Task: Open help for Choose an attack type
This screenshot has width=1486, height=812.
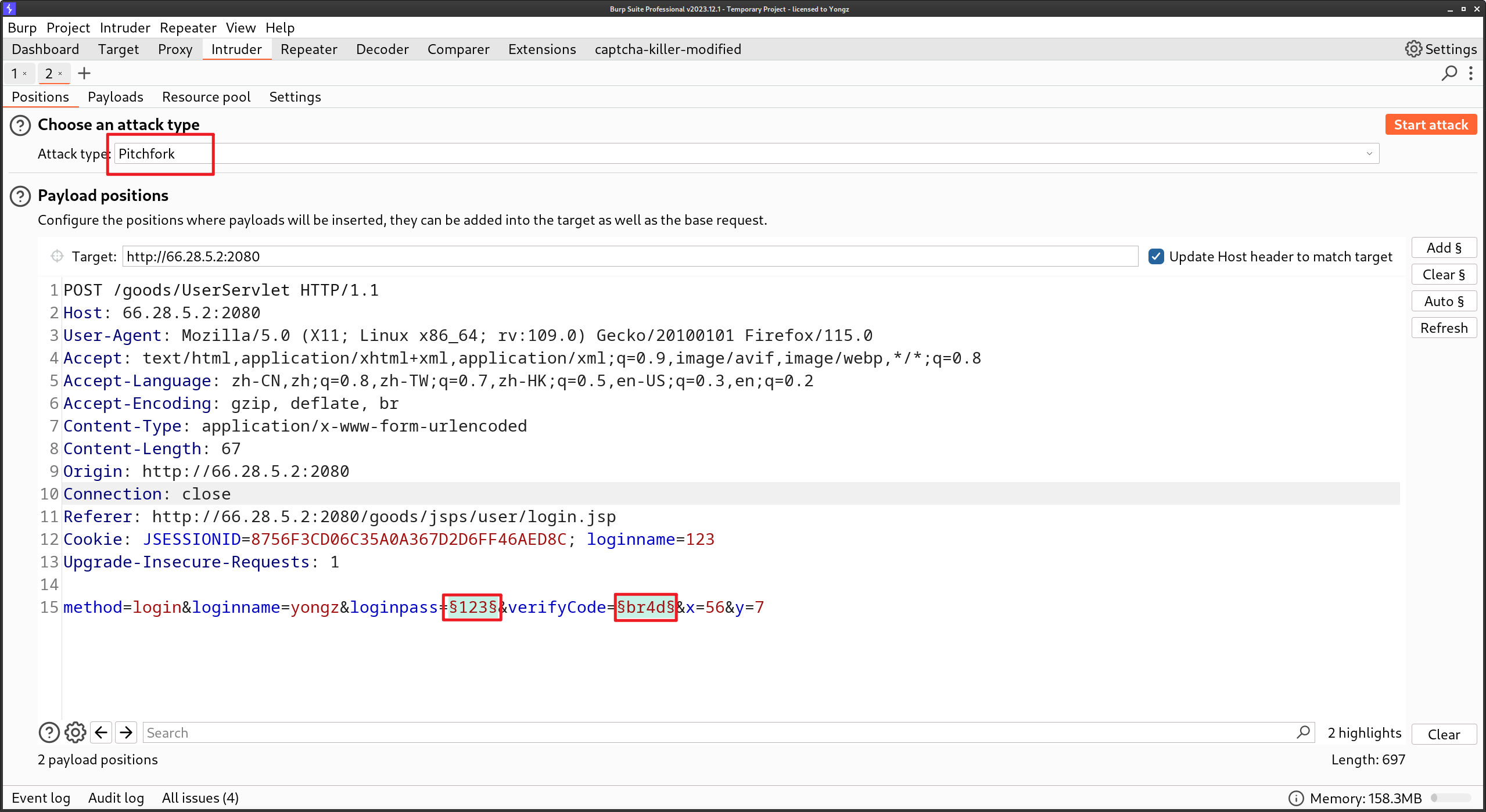Action: coord(20,125)
